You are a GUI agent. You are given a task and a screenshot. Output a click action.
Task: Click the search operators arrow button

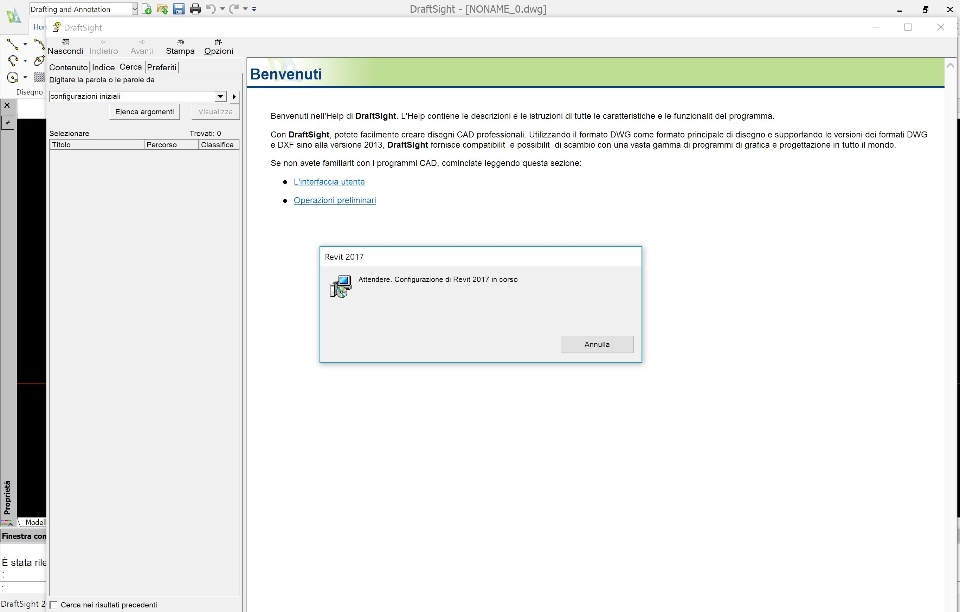(234, 97)
